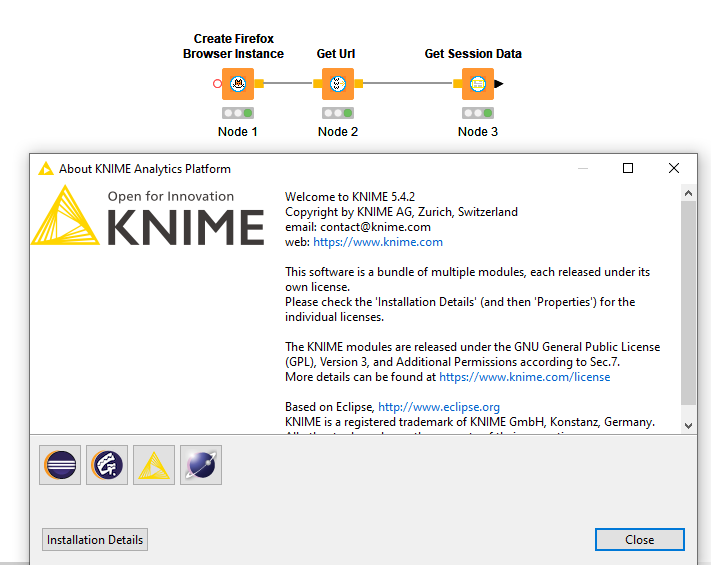Click the black triangle output port of Node 3

click(499, 83)
